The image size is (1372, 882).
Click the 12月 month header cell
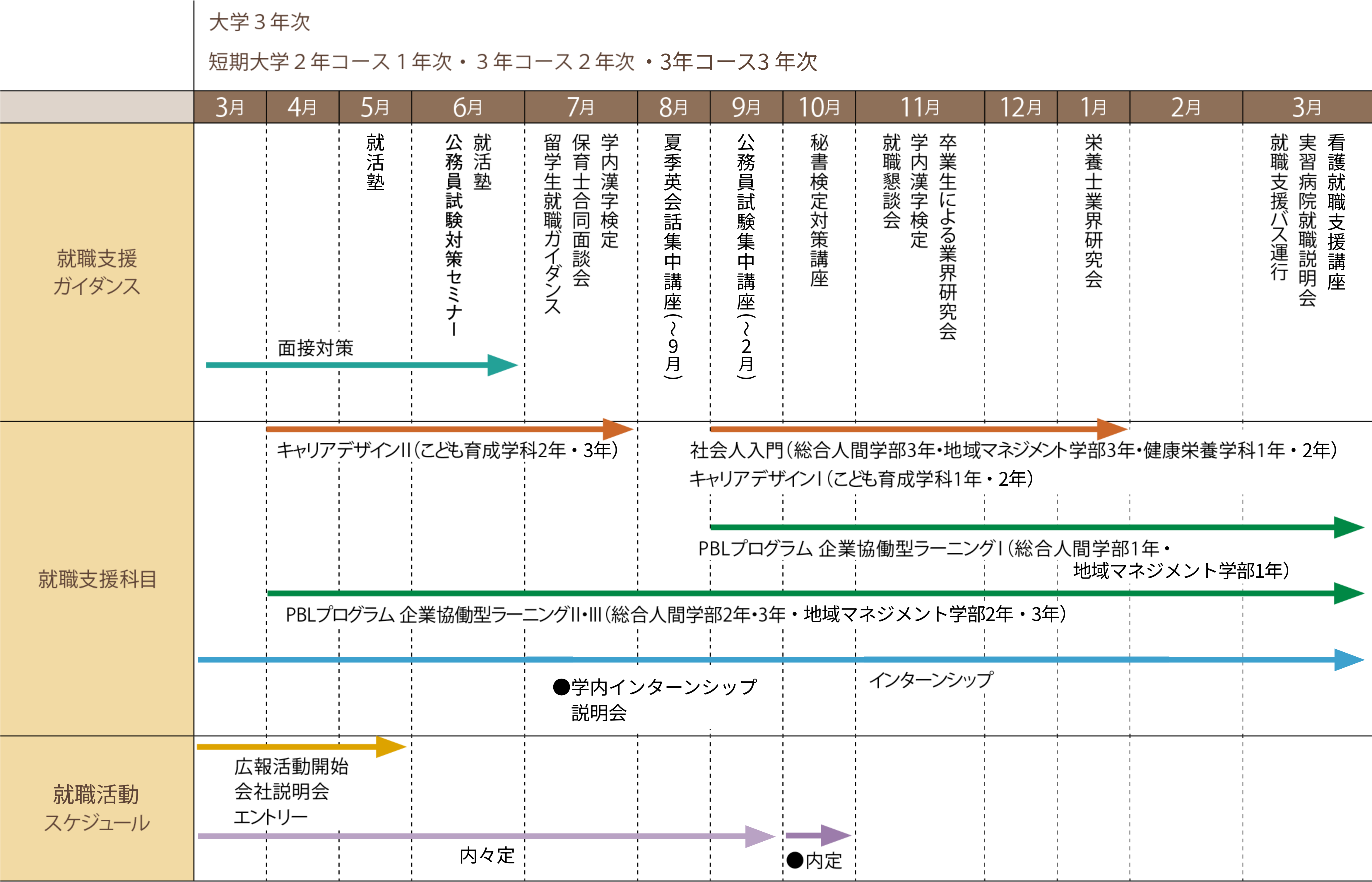pyautogui.click(x=1021, y=107)
